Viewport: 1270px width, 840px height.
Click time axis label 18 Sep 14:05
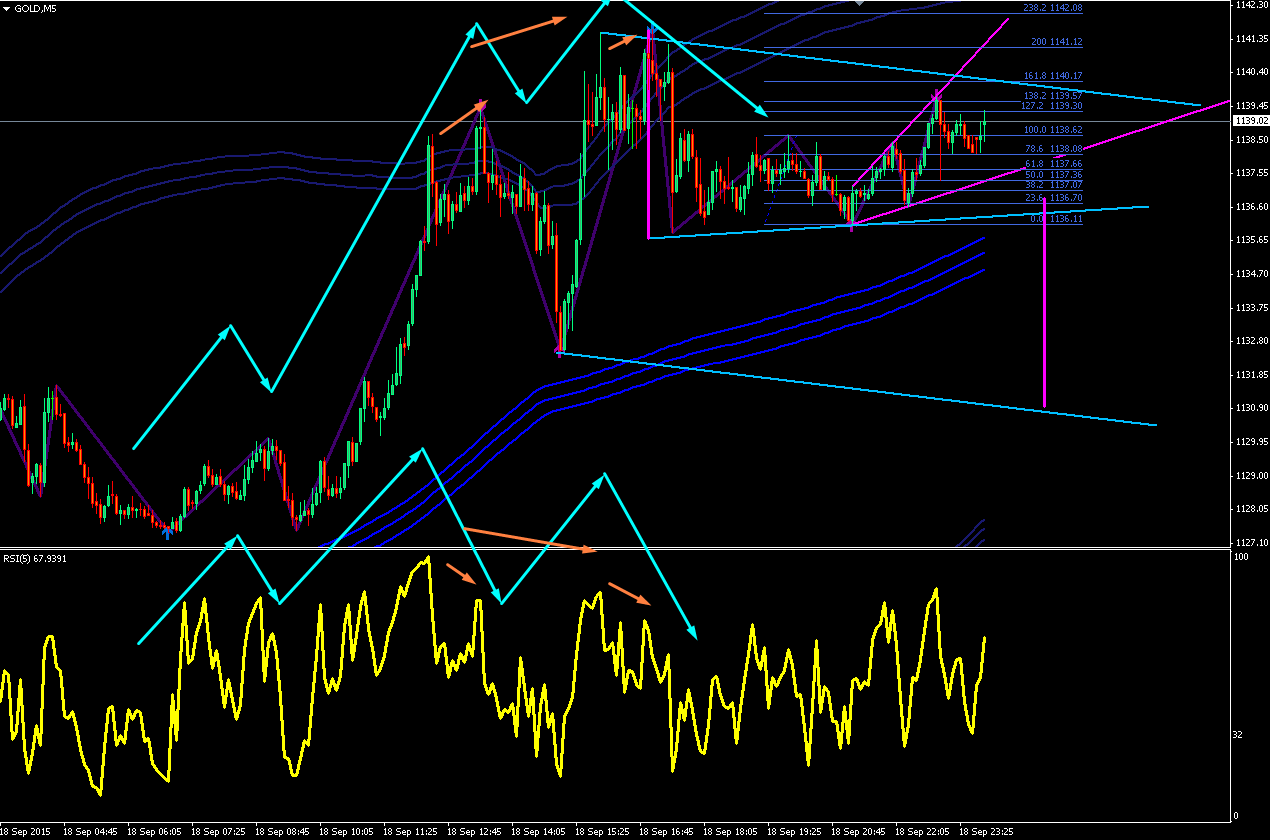(539, 831)
